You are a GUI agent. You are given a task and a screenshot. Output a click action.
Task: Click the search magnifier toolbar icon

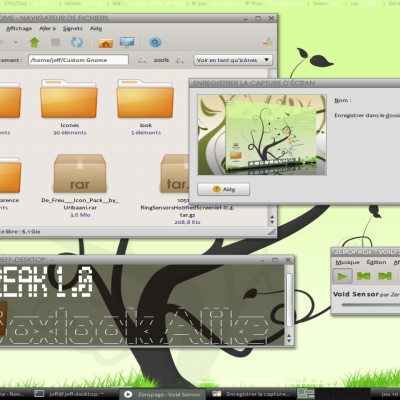[155, 42]
